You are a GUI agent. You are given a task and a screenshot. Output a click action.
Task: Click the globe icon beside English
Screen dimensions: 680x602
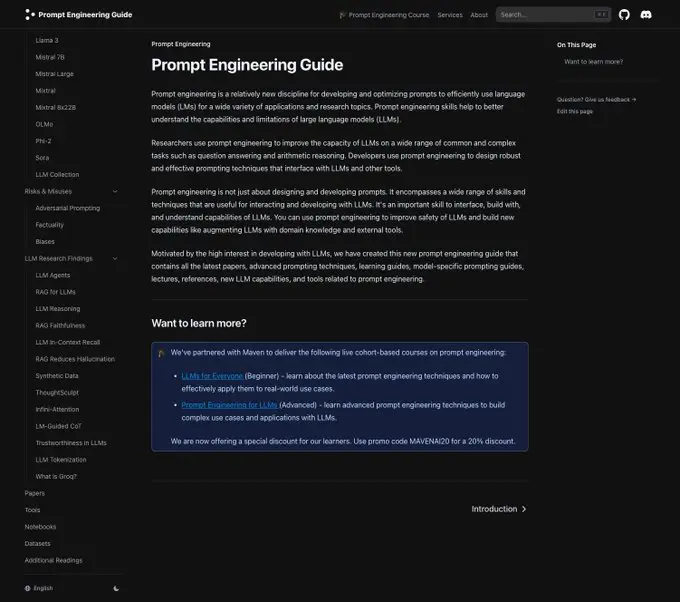tap(28, 588)
